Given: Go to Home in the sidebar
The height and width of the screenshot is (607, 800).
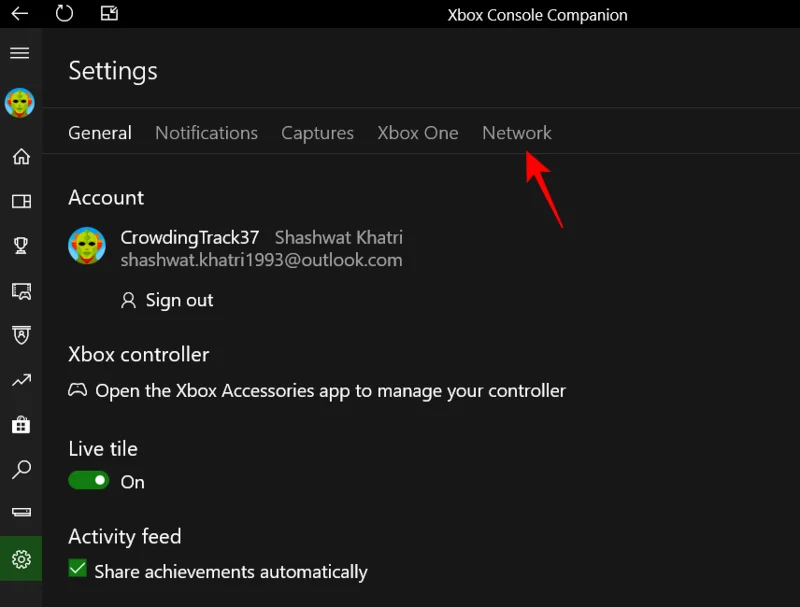Looking at the screenshot, I should coord(20,156).
